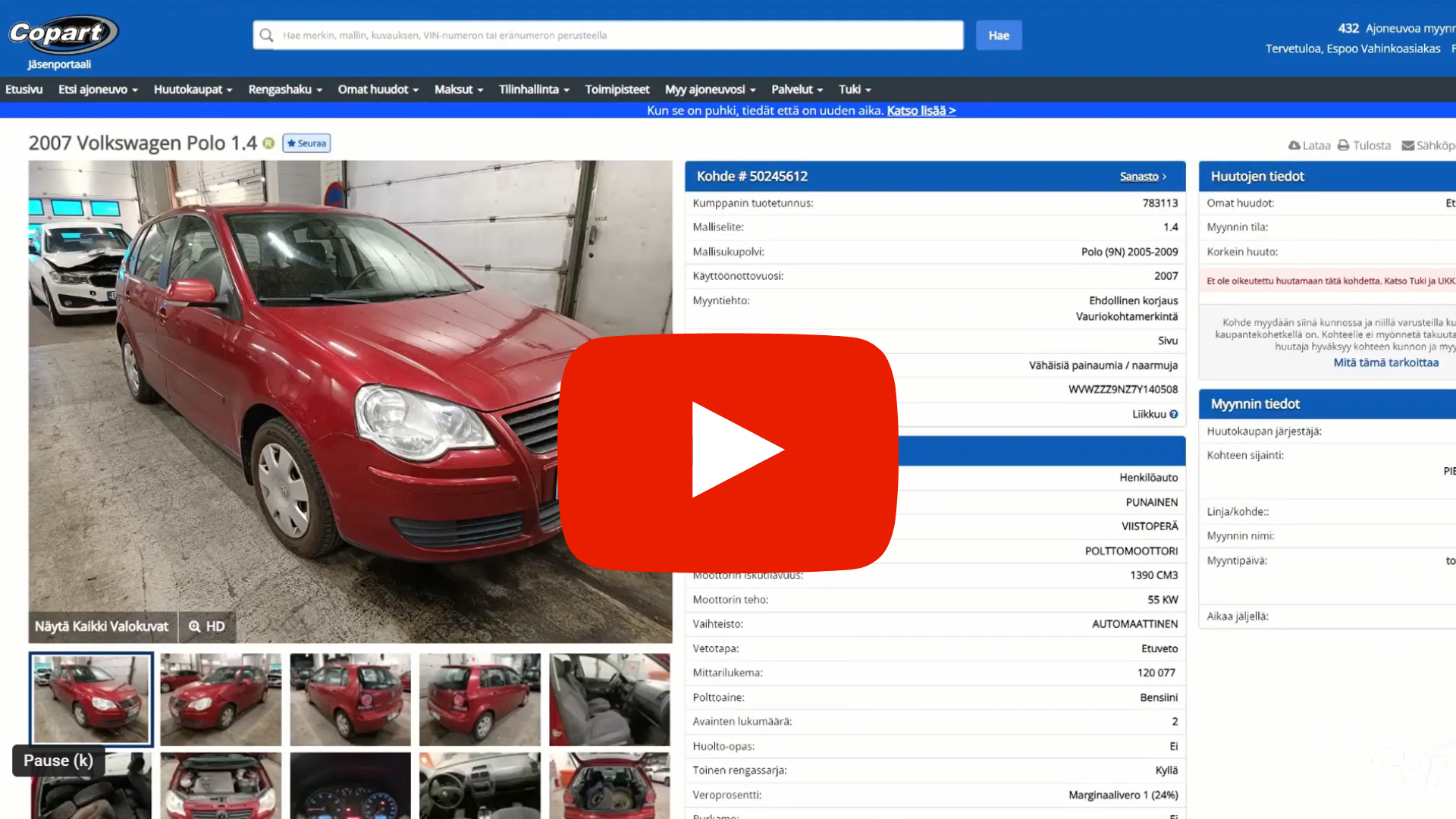Screen dimensions: 1456x819
Task: Select the fourth thumbnail showing rear side
Action: [480, 699]
